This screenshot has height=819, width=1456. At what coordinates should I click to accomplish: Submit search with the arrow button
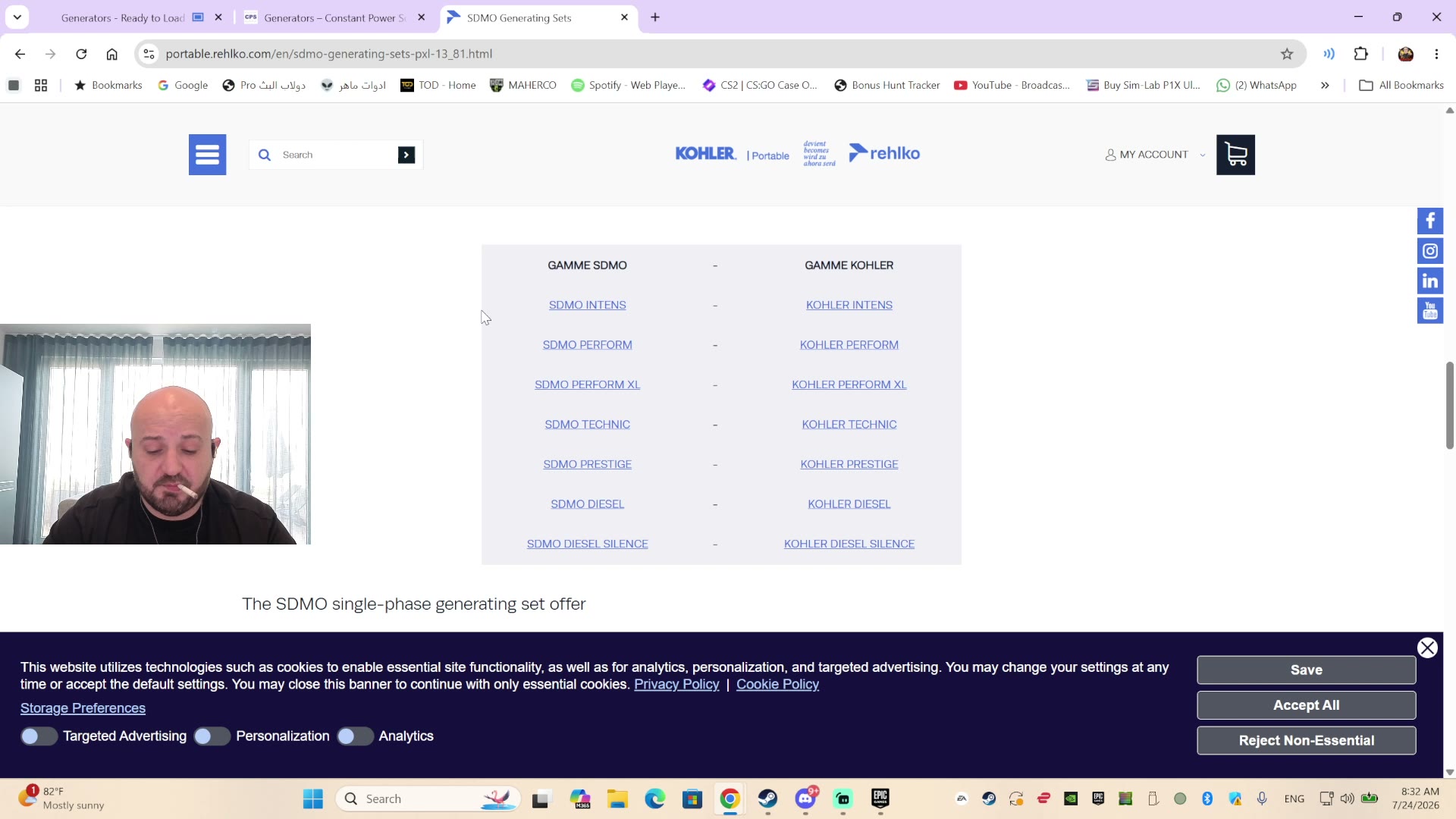point(406,155)
